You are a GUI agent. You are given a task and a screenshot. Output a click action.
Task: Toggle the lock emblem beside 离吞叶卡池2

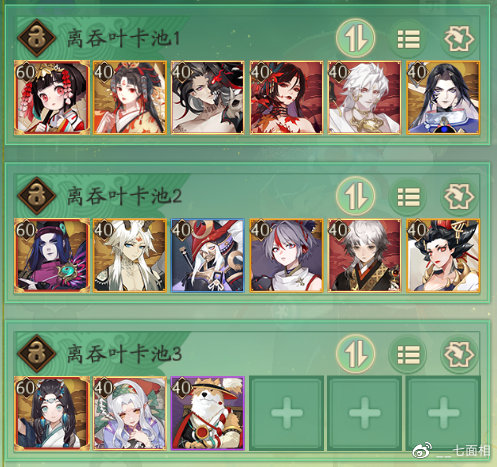pos(36,196)
